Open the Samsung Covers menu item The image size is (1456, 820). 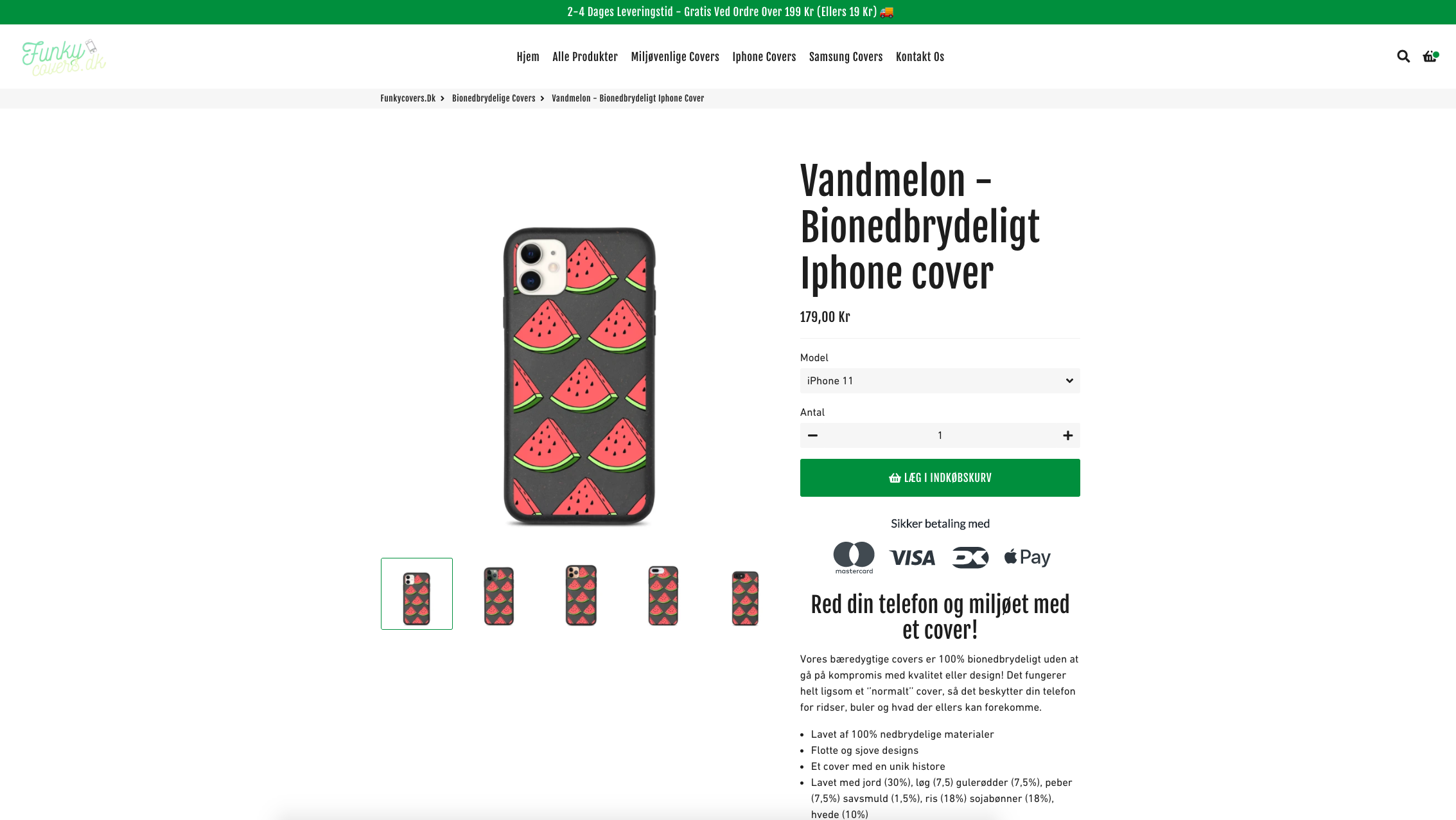[x=845, y=57]
